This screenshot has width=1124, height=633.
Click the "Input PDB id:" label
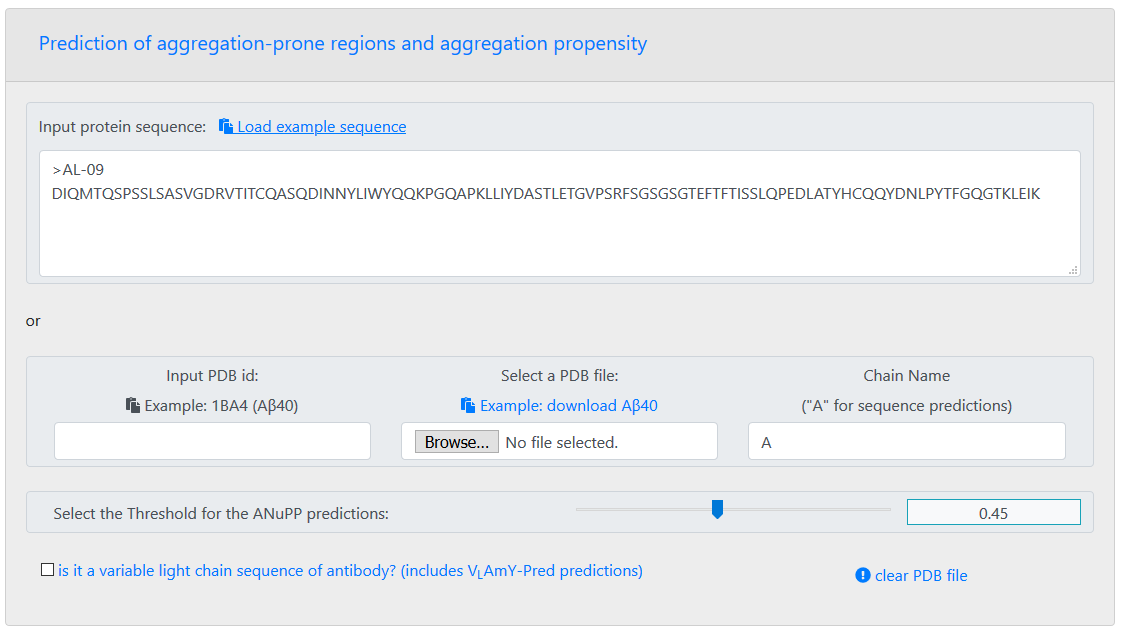point(212,376)
